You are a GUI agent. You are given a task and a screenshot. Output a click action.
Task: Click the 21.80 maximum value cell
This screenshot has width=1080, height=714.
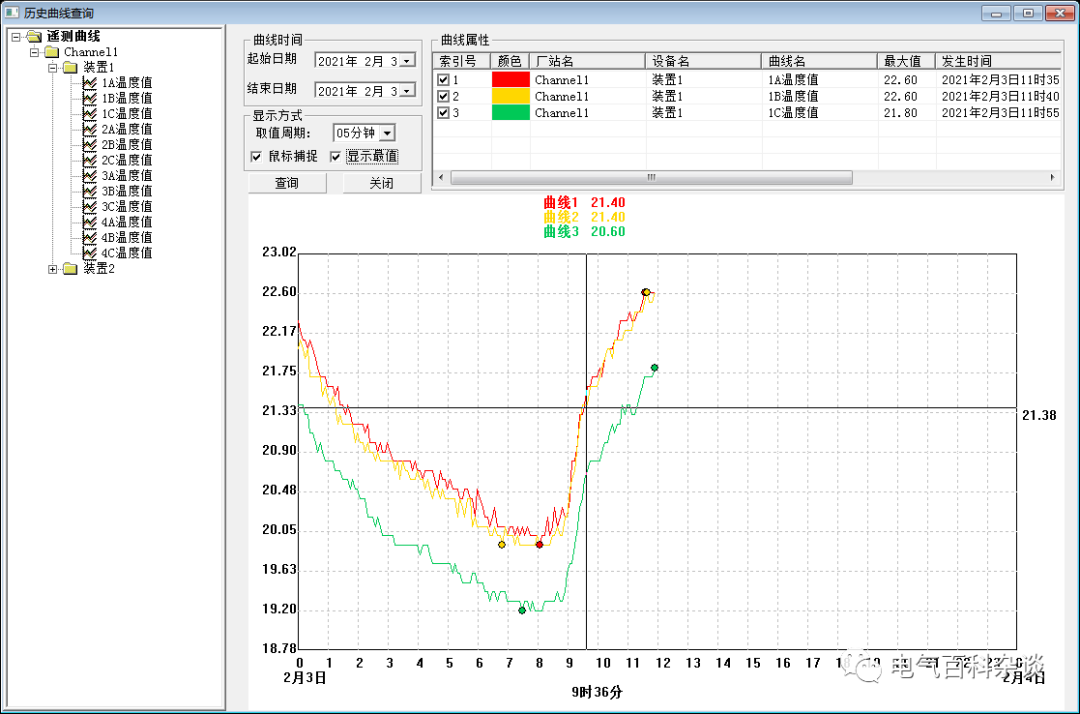click(x=901, y=113)
